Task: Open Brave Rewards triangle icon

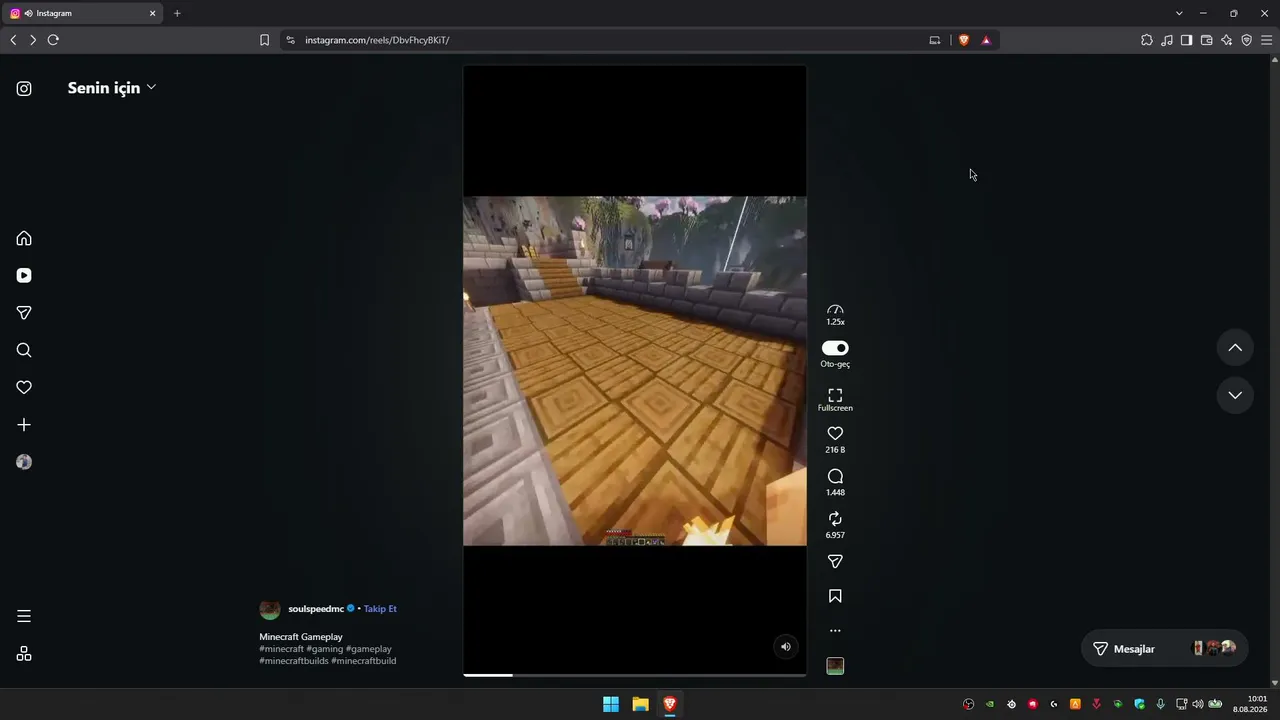Action: 986,40
